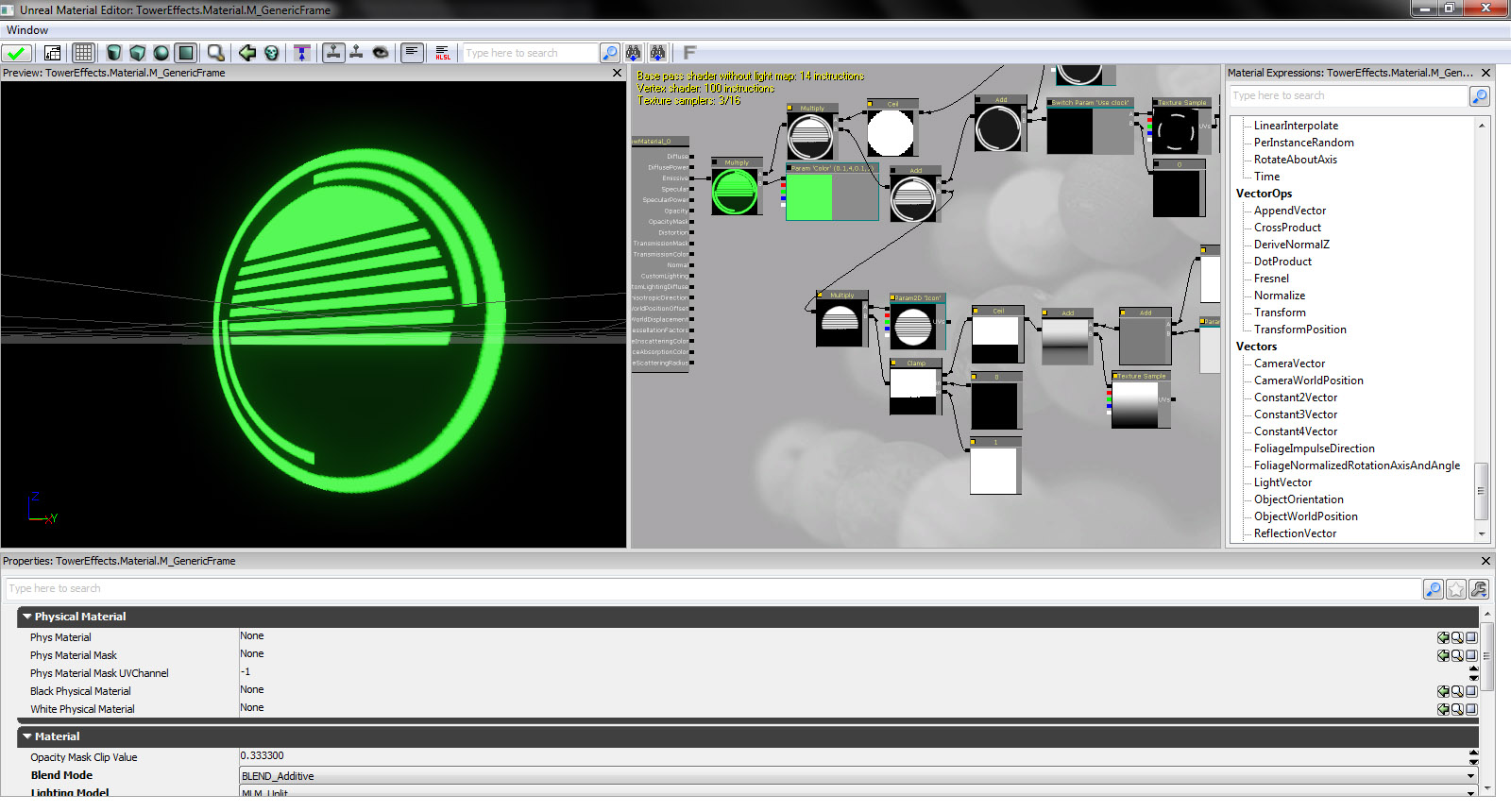Close the Preview panel
The image size is (1511, 812).
(618, 73)
